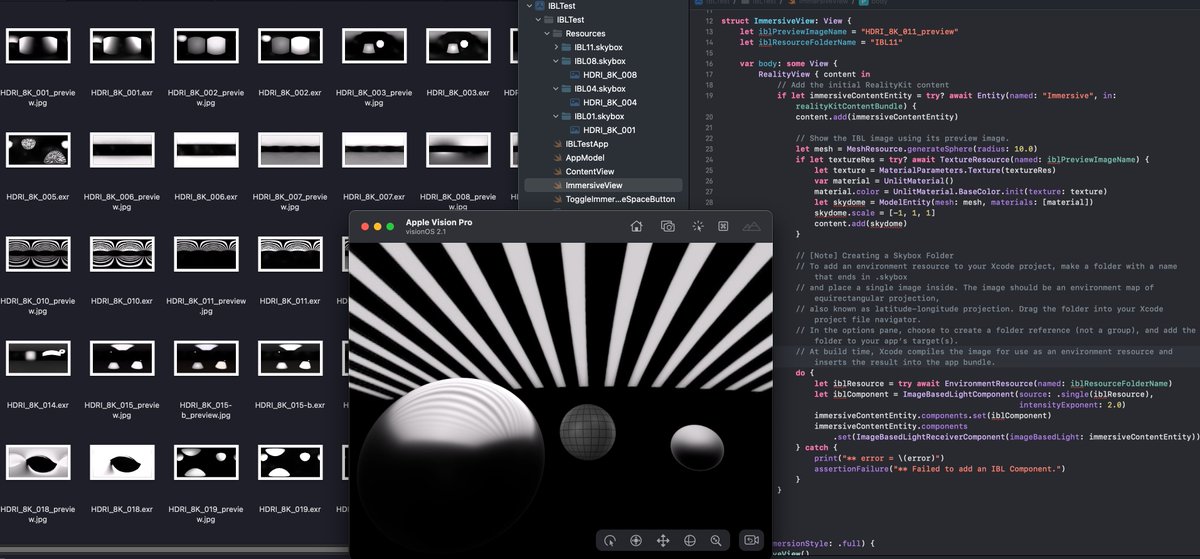Screen dimensions: 1200x559
Task: Select HDRI_8K_015-b.exr thumbnail in Finder
Action: 290,358
